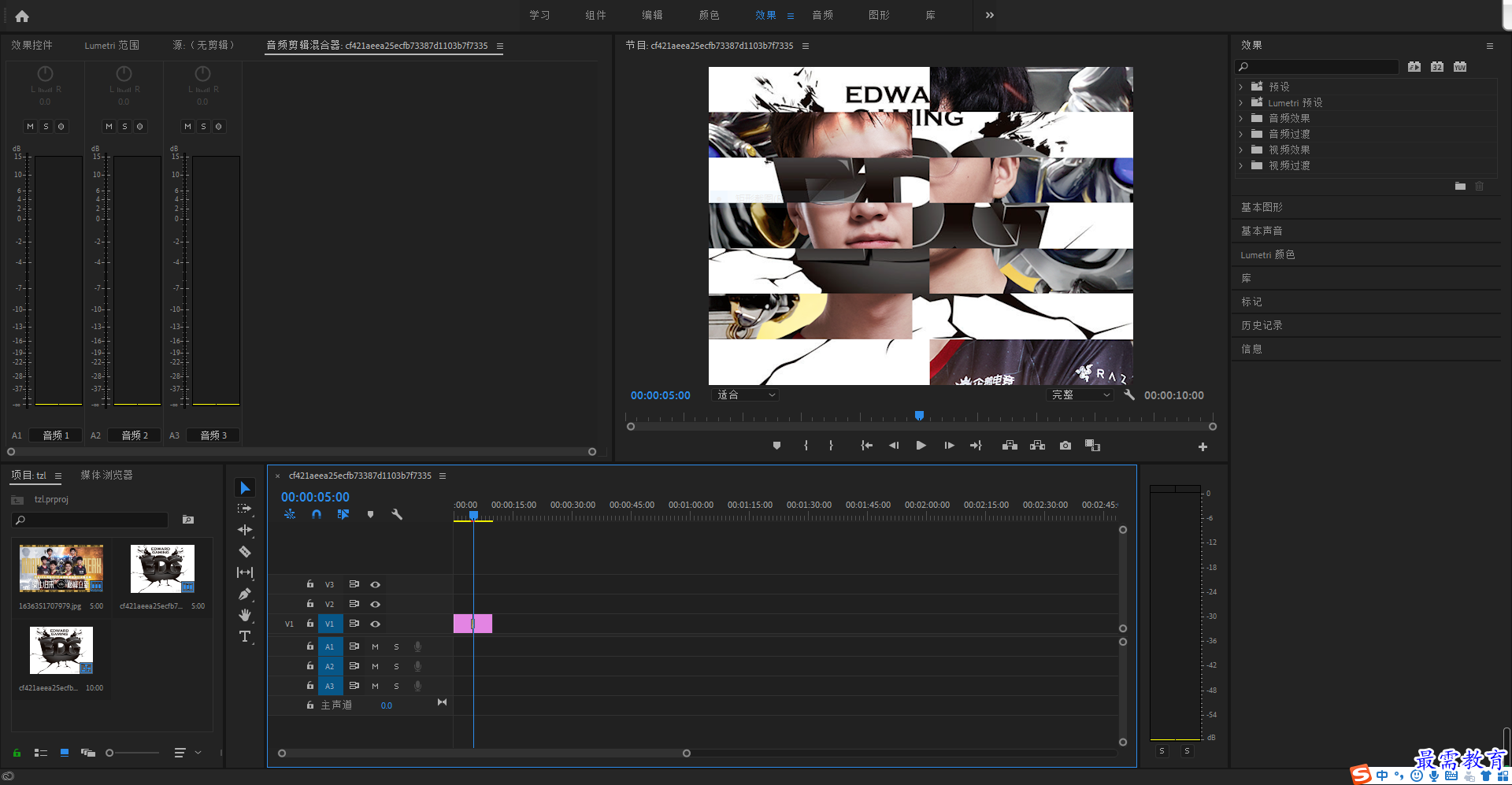The image size is (1512, 785).
Task: Open the 完整 playback resolution dropdown
Action: tap(1080, 394)
